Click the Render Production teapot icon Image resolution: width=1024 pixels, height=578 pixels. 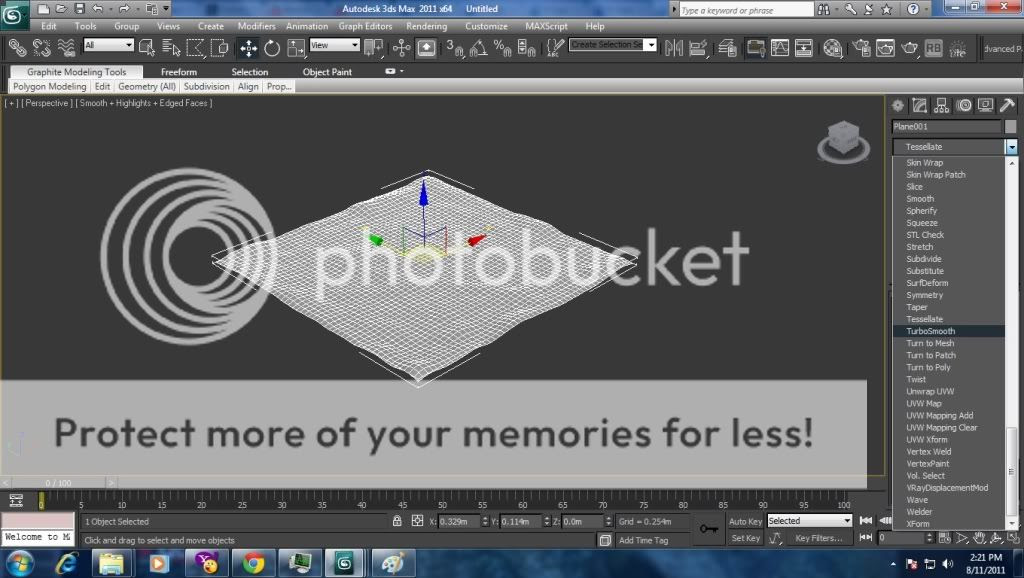pyautogui.click(x=909, y=48)
